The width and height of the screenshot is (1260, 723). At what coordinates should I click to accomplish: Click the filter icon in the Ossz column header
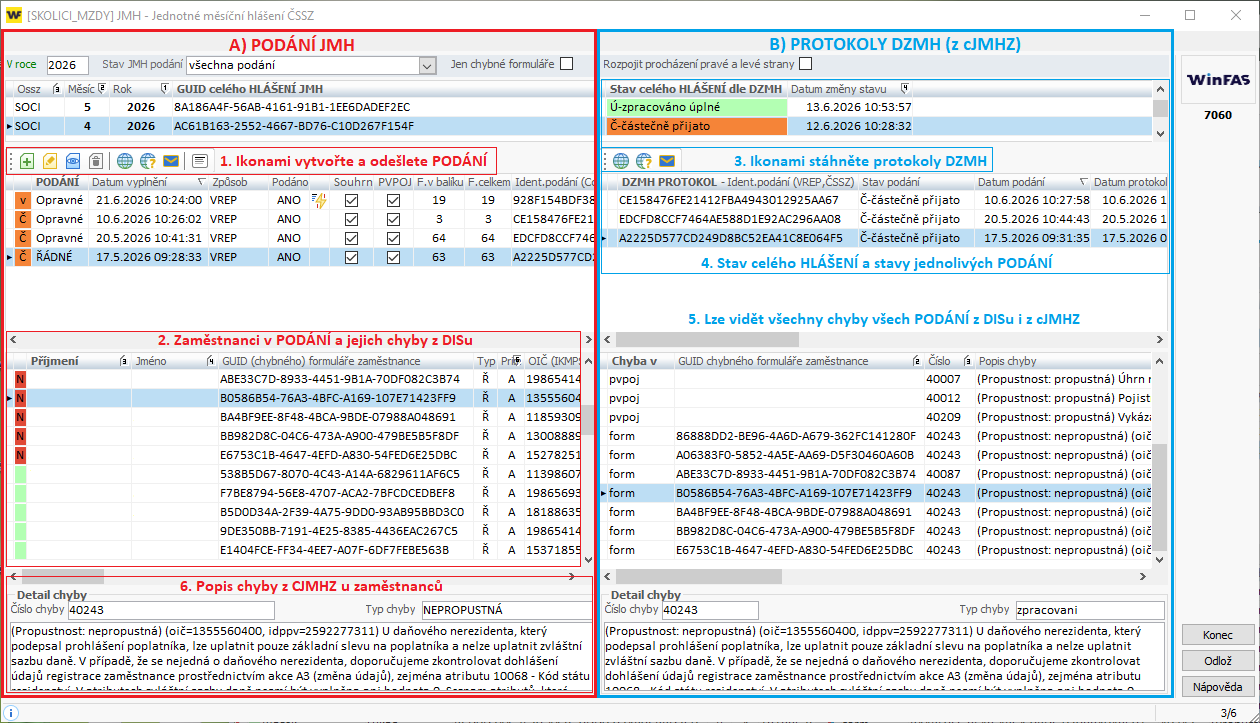(x=57, y=88)
